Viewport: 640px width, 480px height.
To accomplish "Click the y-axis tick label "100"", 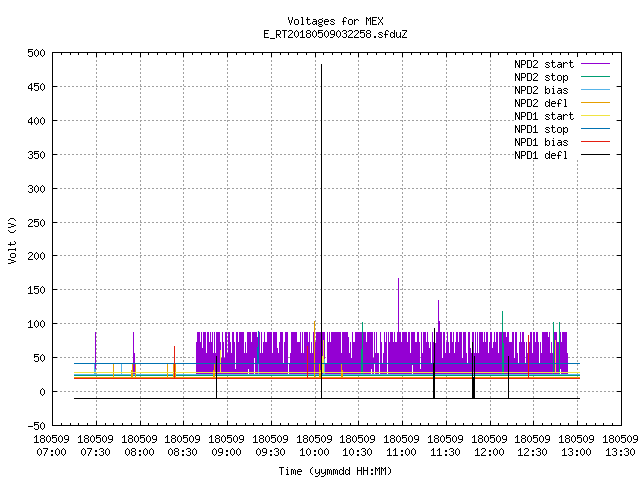I will [x=36, y=324].
